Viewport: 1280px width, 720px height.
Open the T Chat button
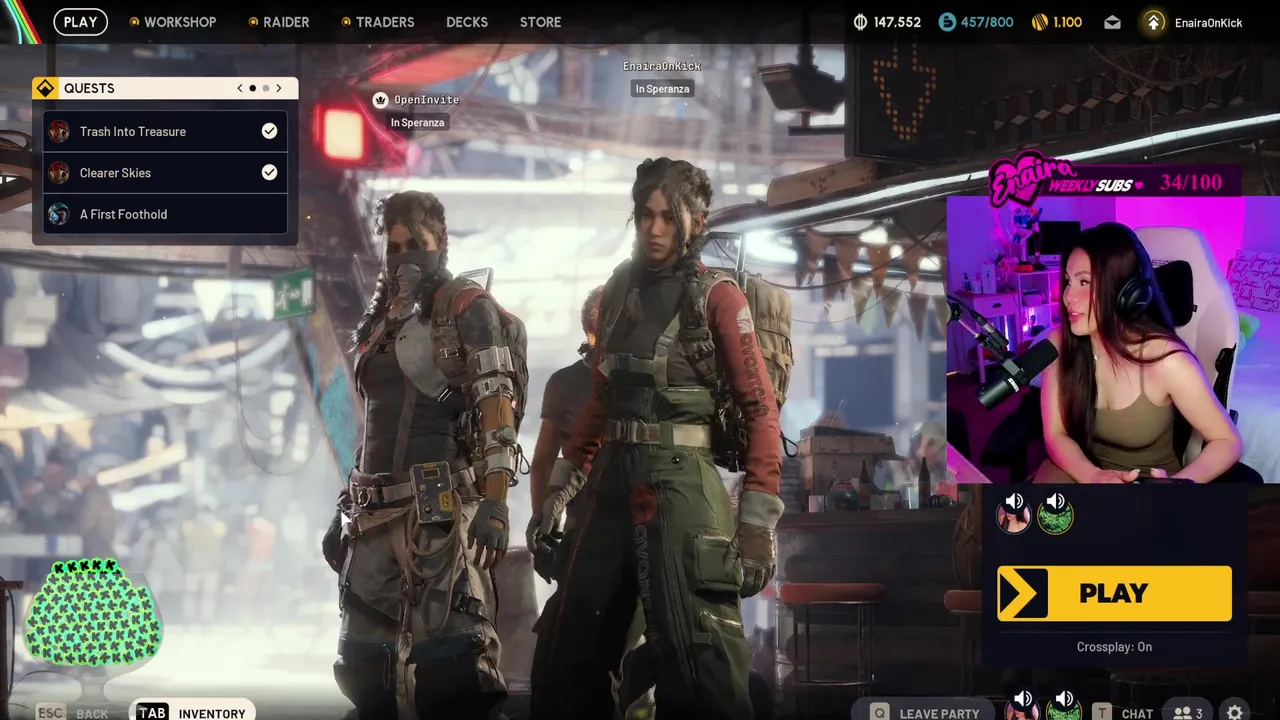click(1122, 712)
